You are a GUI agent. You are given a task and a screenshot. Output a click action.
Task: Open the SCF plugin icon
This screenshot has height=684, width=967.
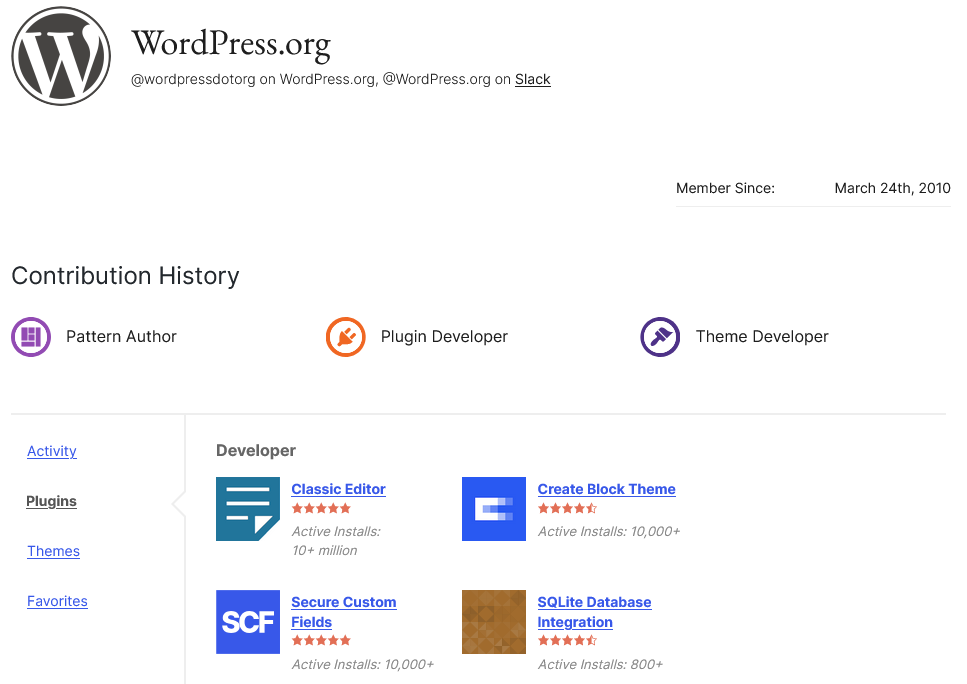(248, 622)
